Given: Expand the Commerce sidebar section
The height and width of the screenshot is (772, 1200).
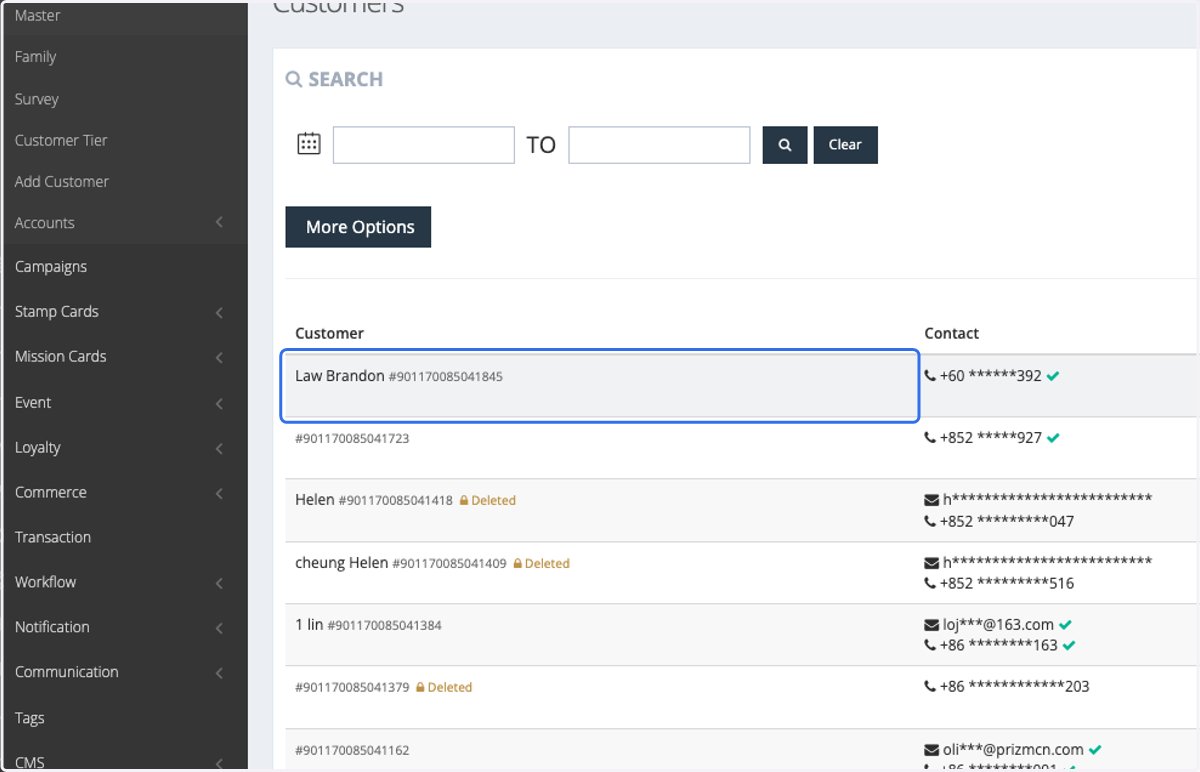Looking at the screenshot, I should point(124,492).
